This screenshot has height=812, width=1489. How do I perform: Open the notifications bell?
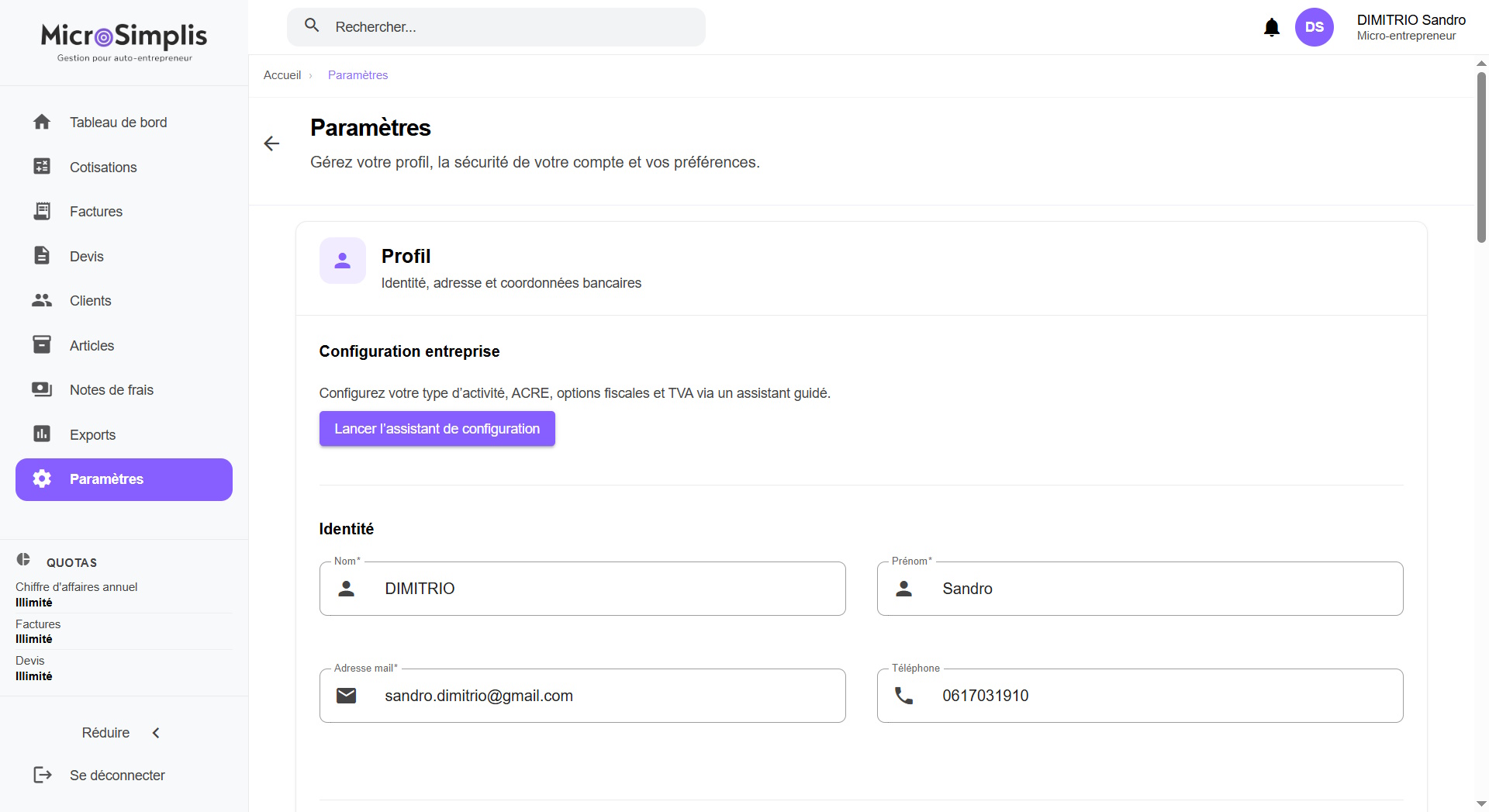(1272, 28)
